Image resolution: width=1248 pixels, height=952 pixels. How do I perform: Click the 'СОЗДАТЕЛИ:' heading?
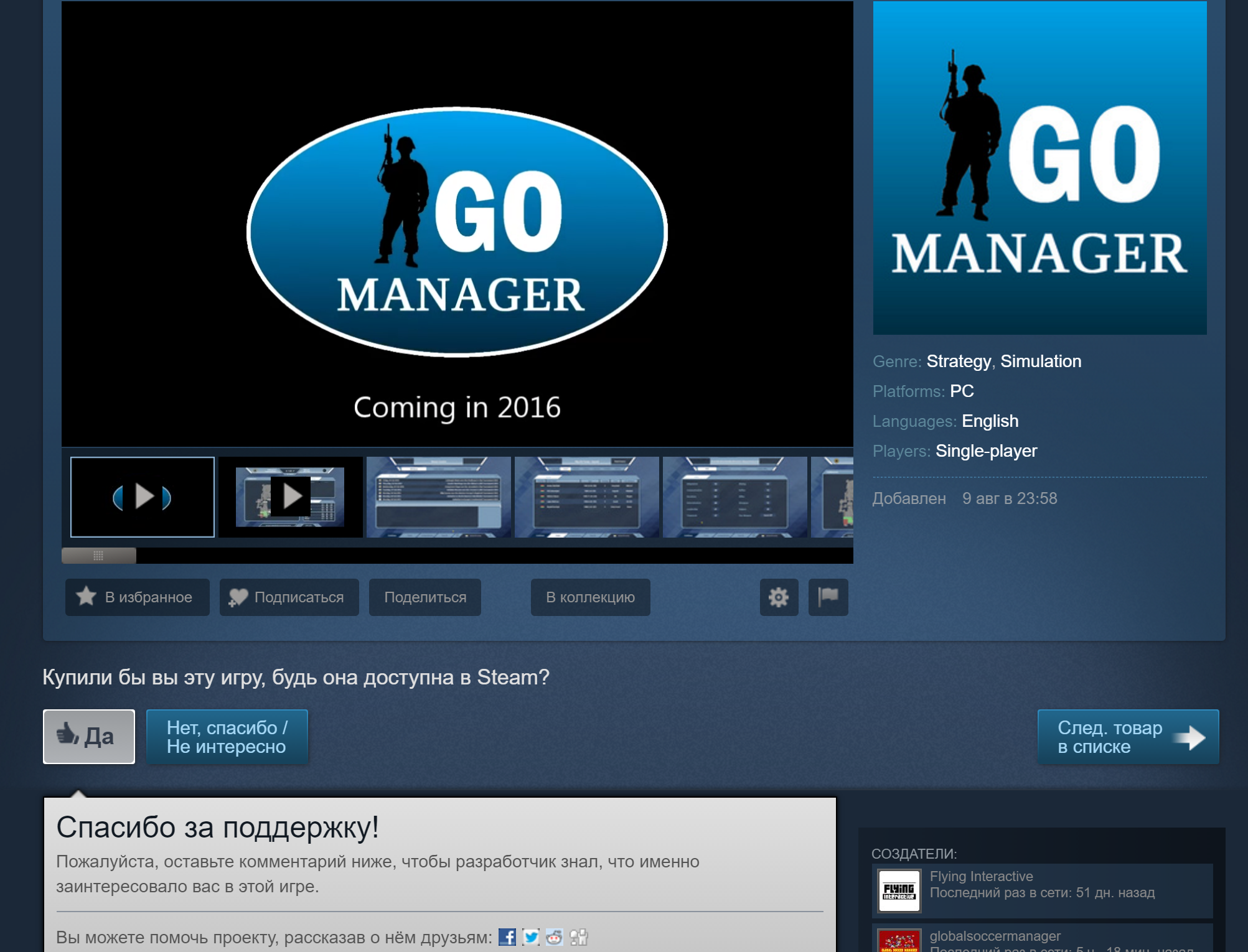914,854
